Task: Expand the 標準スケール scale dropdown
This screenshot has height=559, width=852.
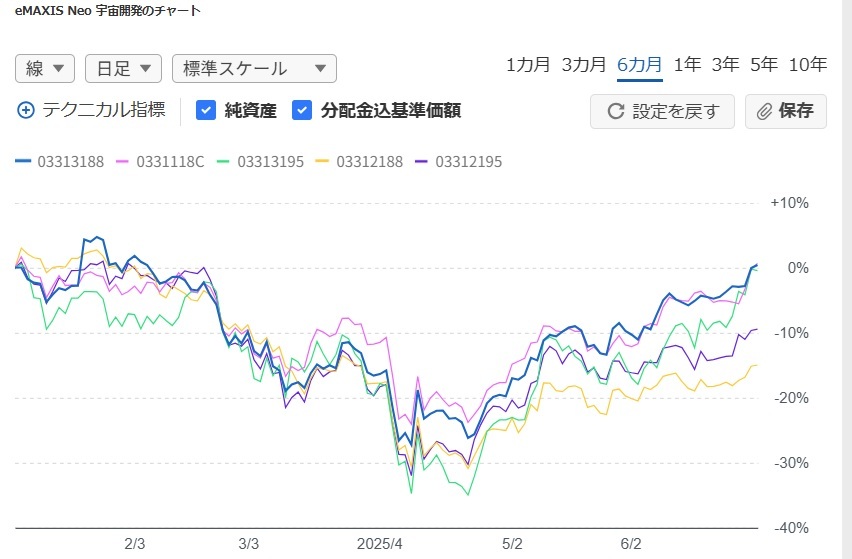Action: click(x=254, y=68)
